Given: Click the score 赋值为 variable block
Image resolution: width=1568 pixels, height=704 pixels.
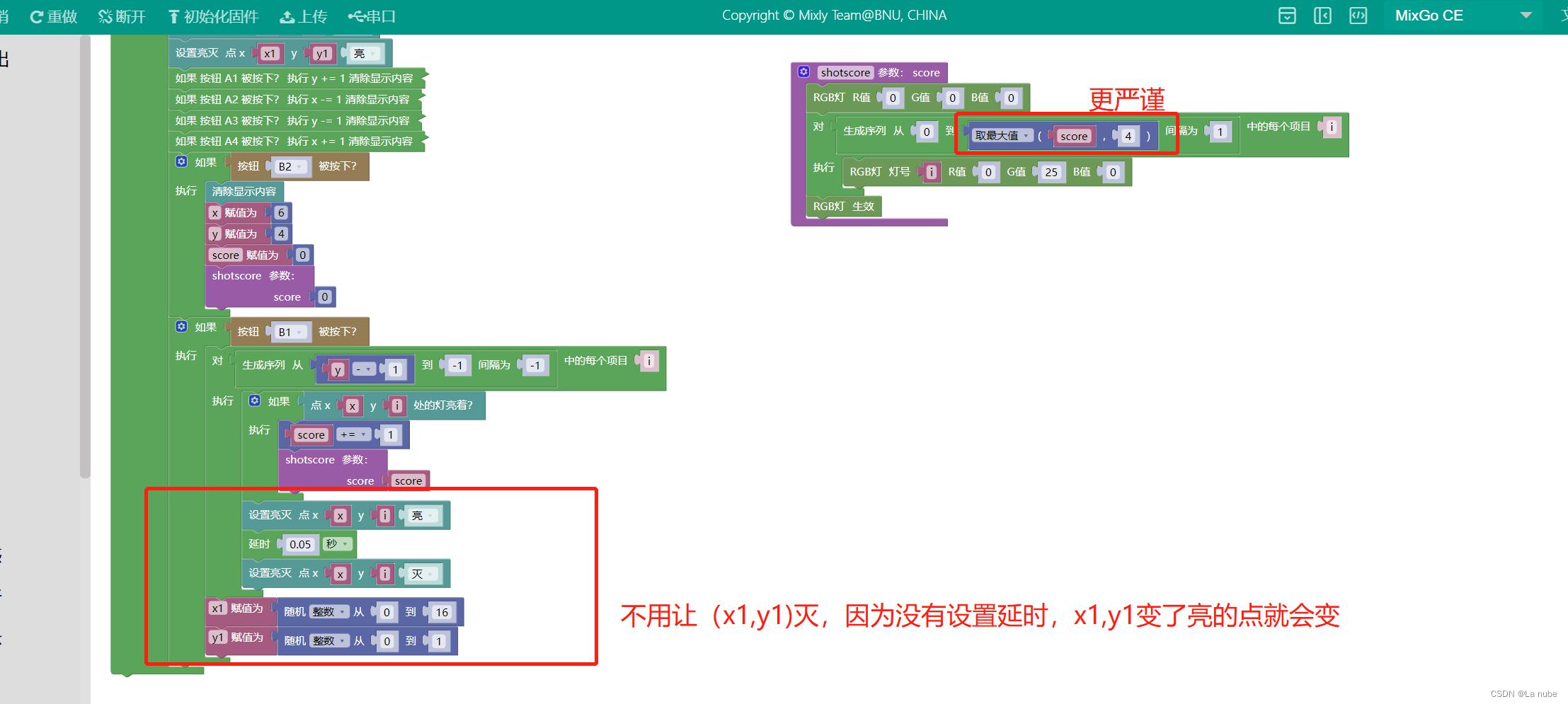Looking at the screenshot, I should [x=226, y=255].
